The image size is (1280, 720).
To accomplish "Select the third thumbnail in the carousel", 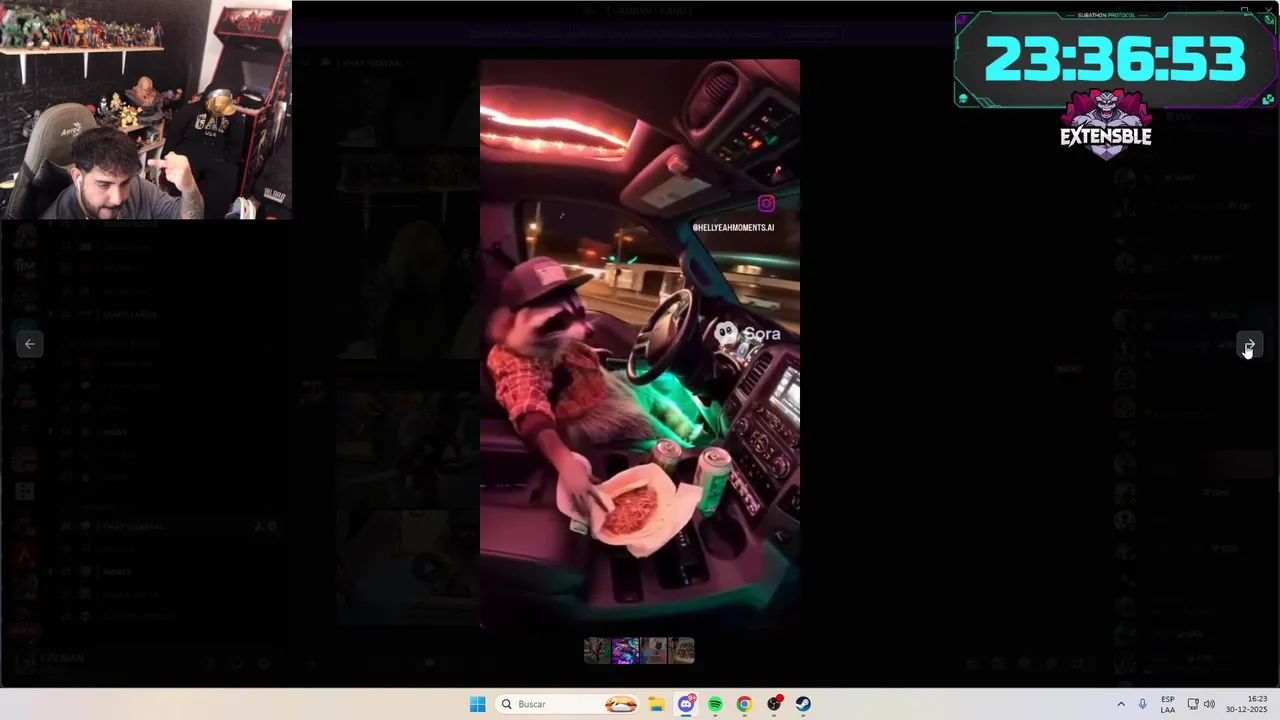I will pos(653,651).
